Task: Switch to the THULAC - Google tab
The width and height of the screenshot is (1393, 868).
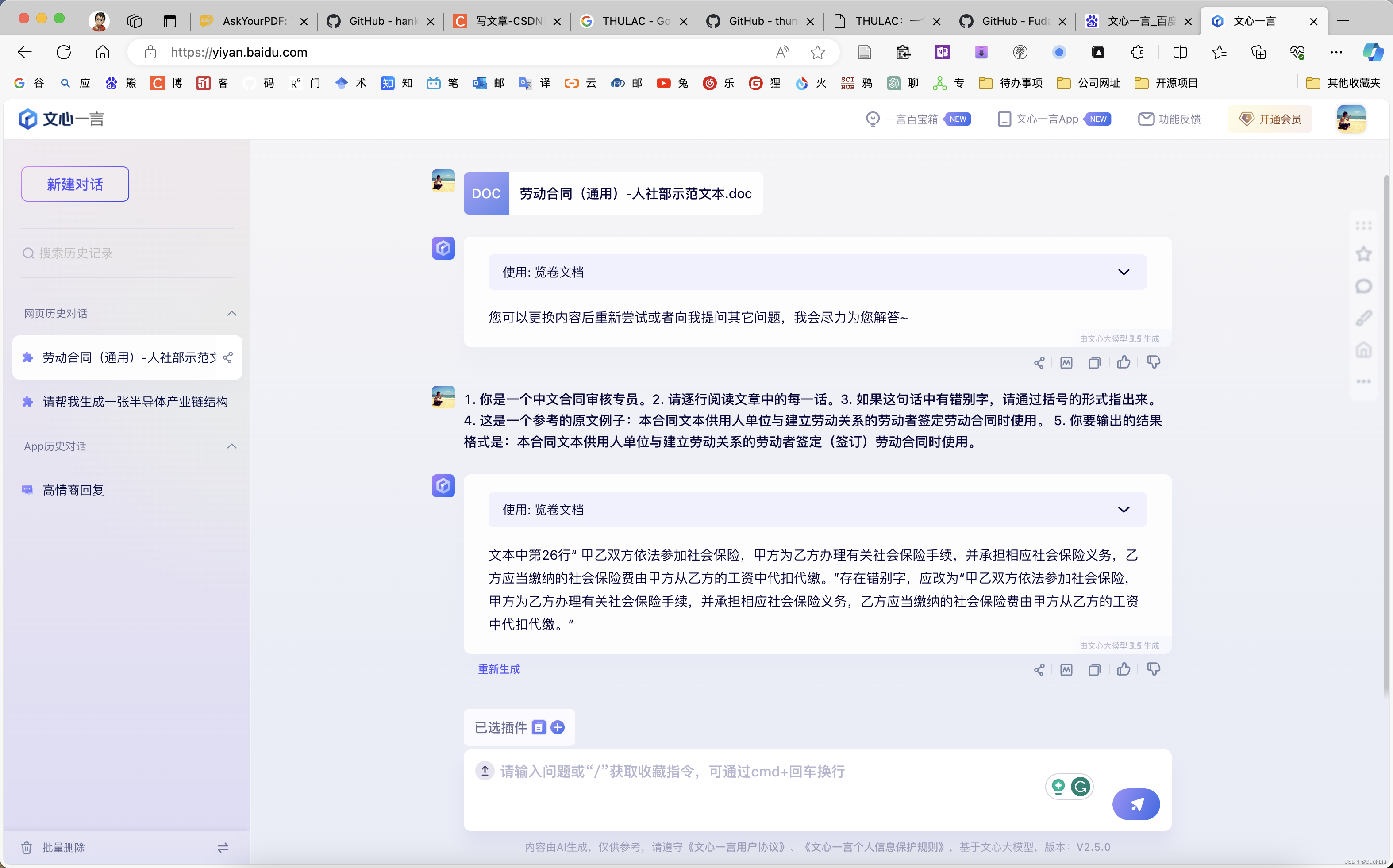Action: 633,21
